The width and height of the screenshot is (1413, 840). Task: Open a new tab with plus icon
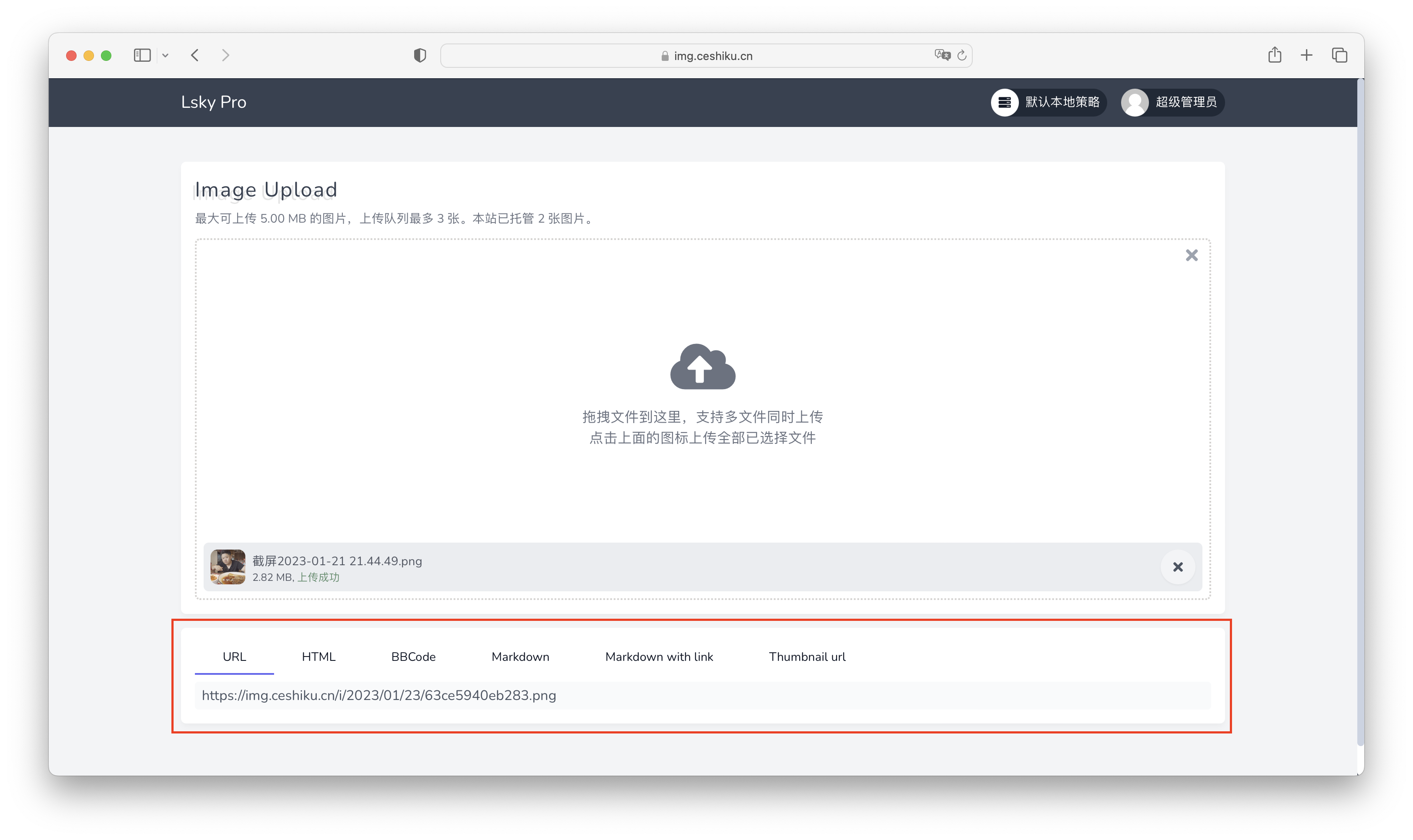(1306, 56)
